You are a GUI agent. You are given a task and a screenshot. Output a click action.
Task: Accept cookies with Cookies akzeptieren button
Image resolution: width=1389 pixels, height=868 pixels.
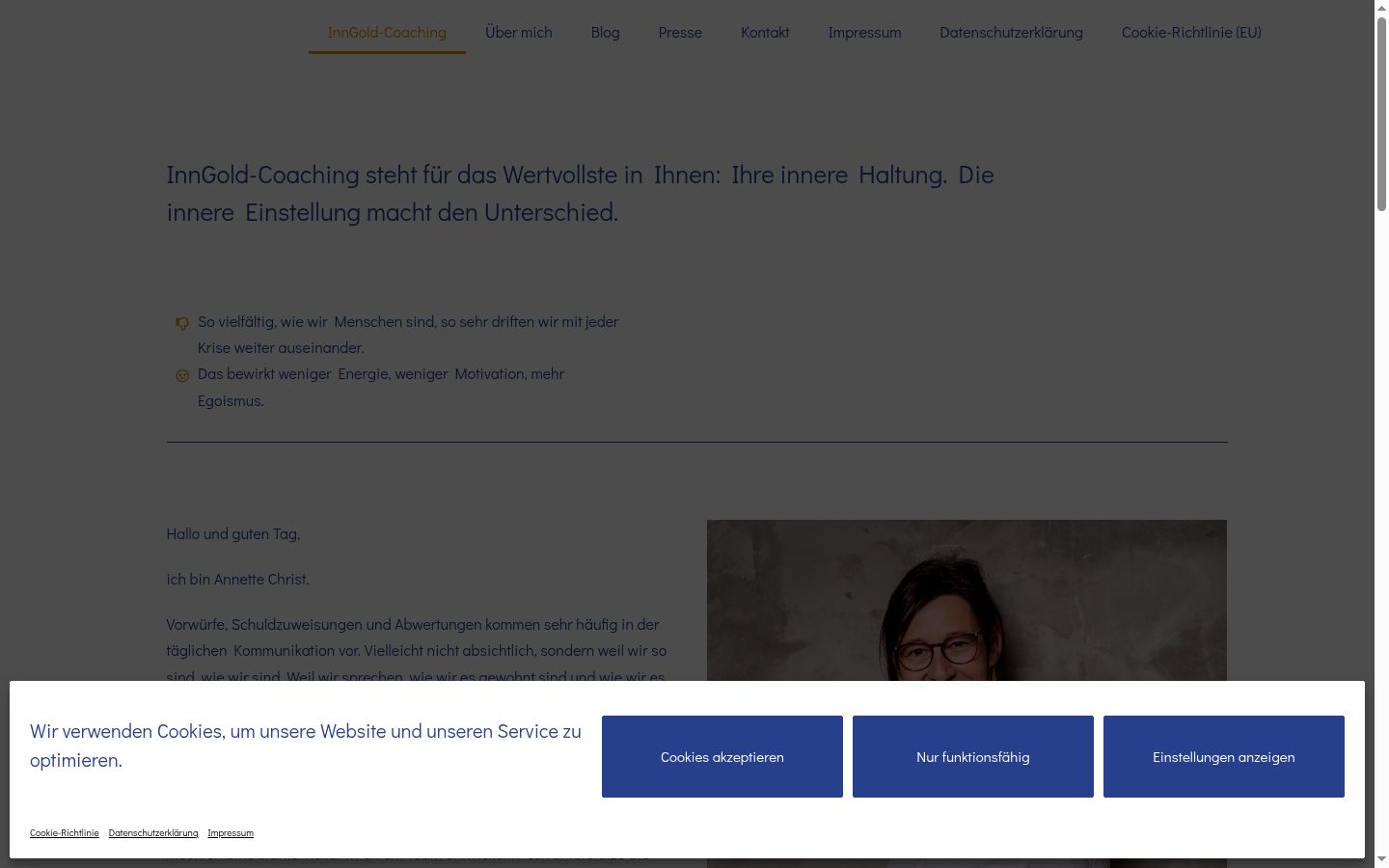pos(722,757)
